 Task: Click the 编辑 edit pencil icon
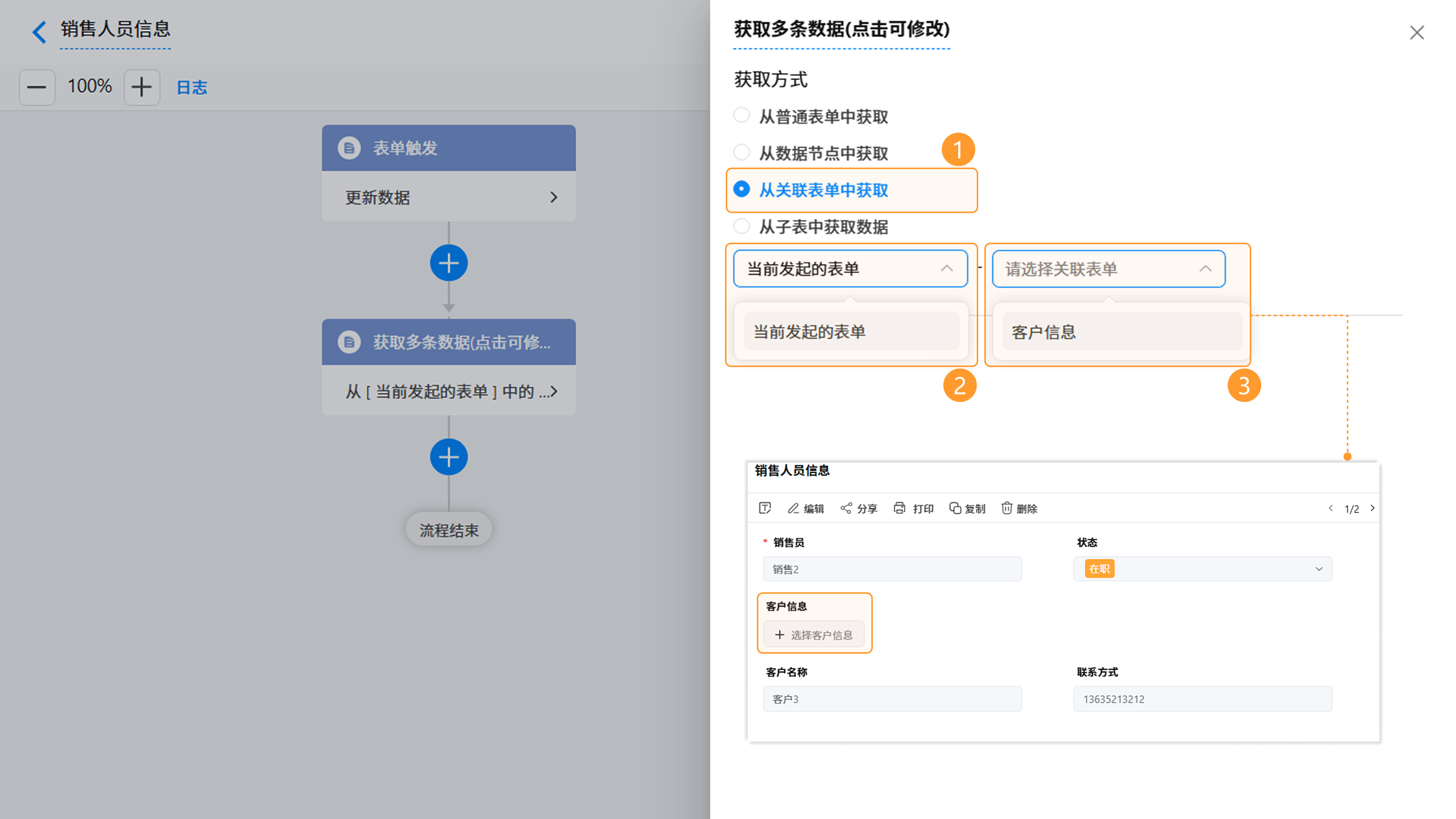793,508
